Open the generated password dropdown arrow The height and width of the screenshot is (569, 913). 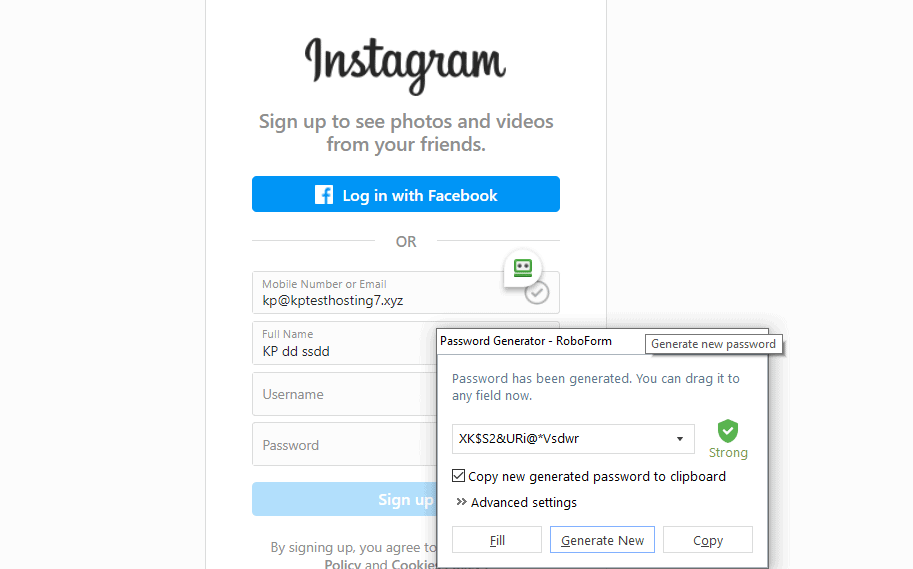(x=680, y=439)
